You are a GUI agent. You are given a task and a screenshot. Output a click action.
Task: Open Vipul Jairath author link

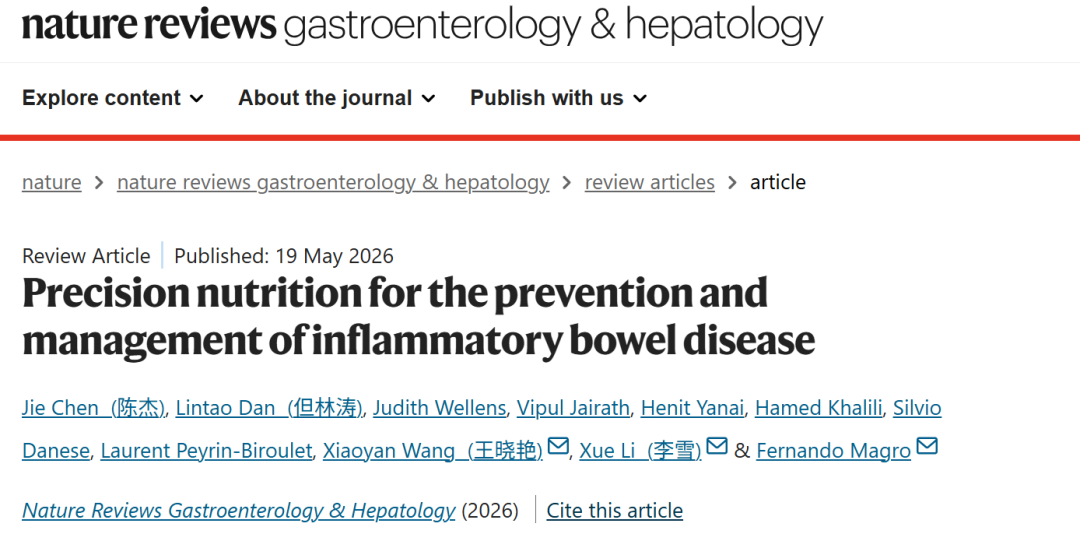[x=573, y=408]
